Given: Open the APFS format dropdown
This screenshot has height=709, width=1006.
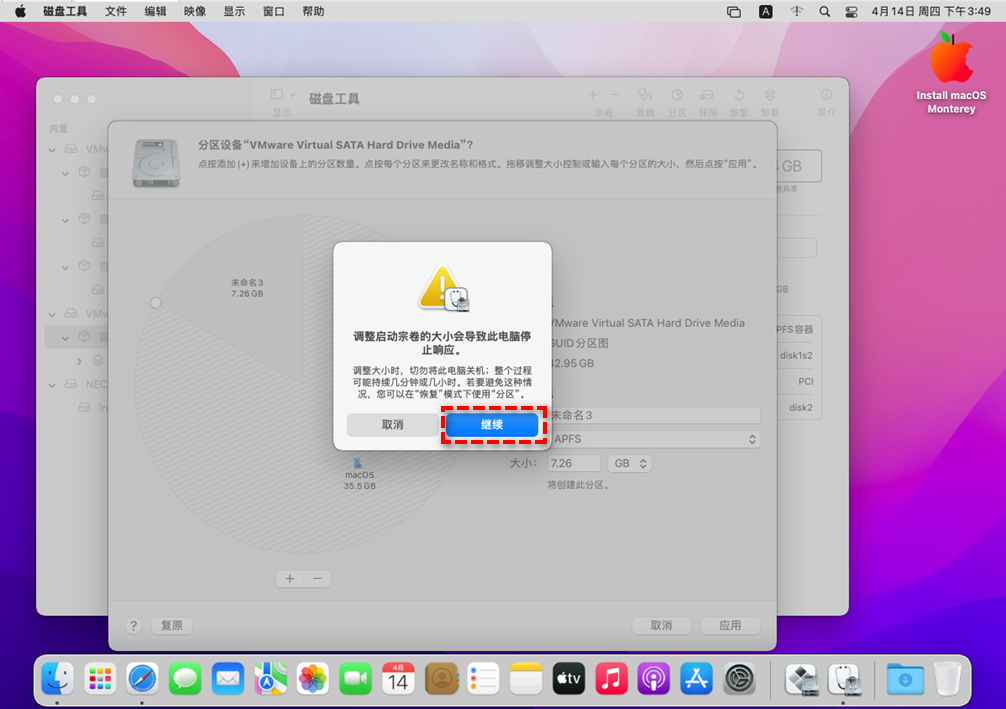Looking at the screenshot, I should point(656,439).
